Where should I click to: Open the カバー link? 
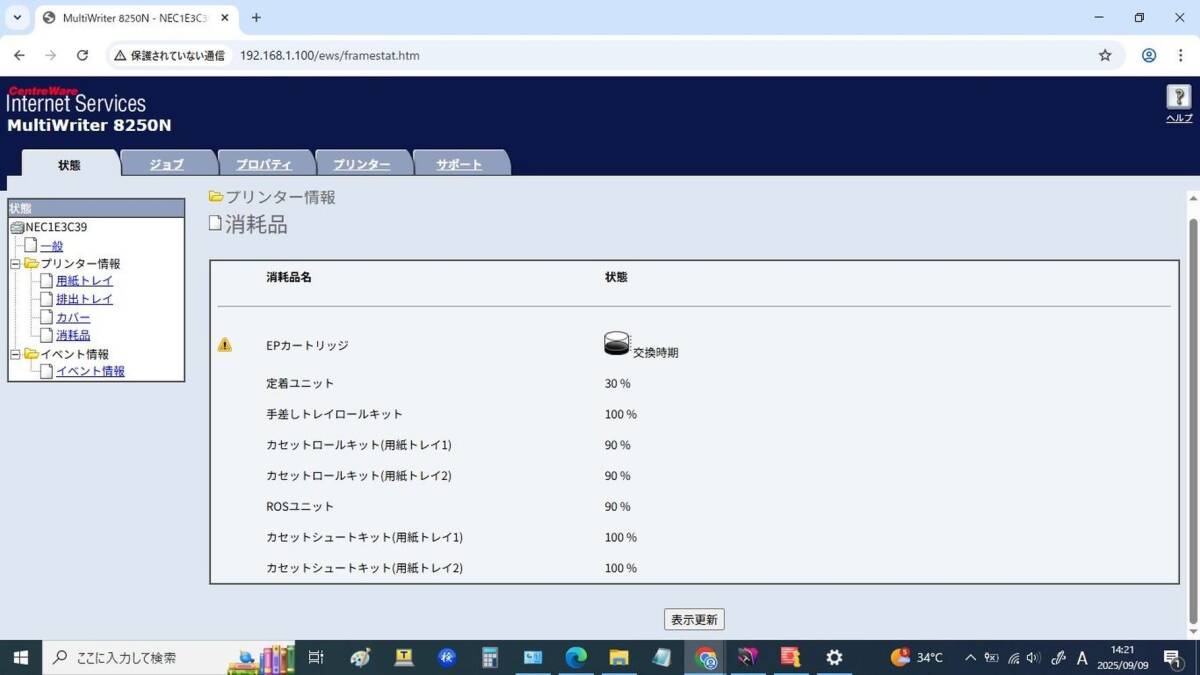point(73,317)
